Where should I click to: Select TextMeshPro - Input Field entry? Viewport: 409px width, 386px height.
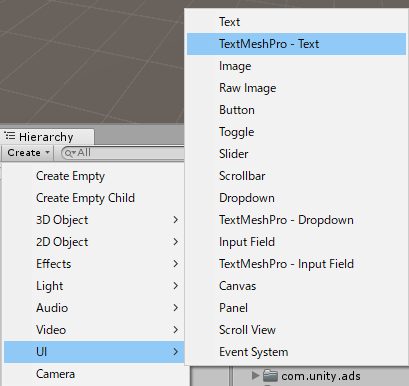[296, 264]
